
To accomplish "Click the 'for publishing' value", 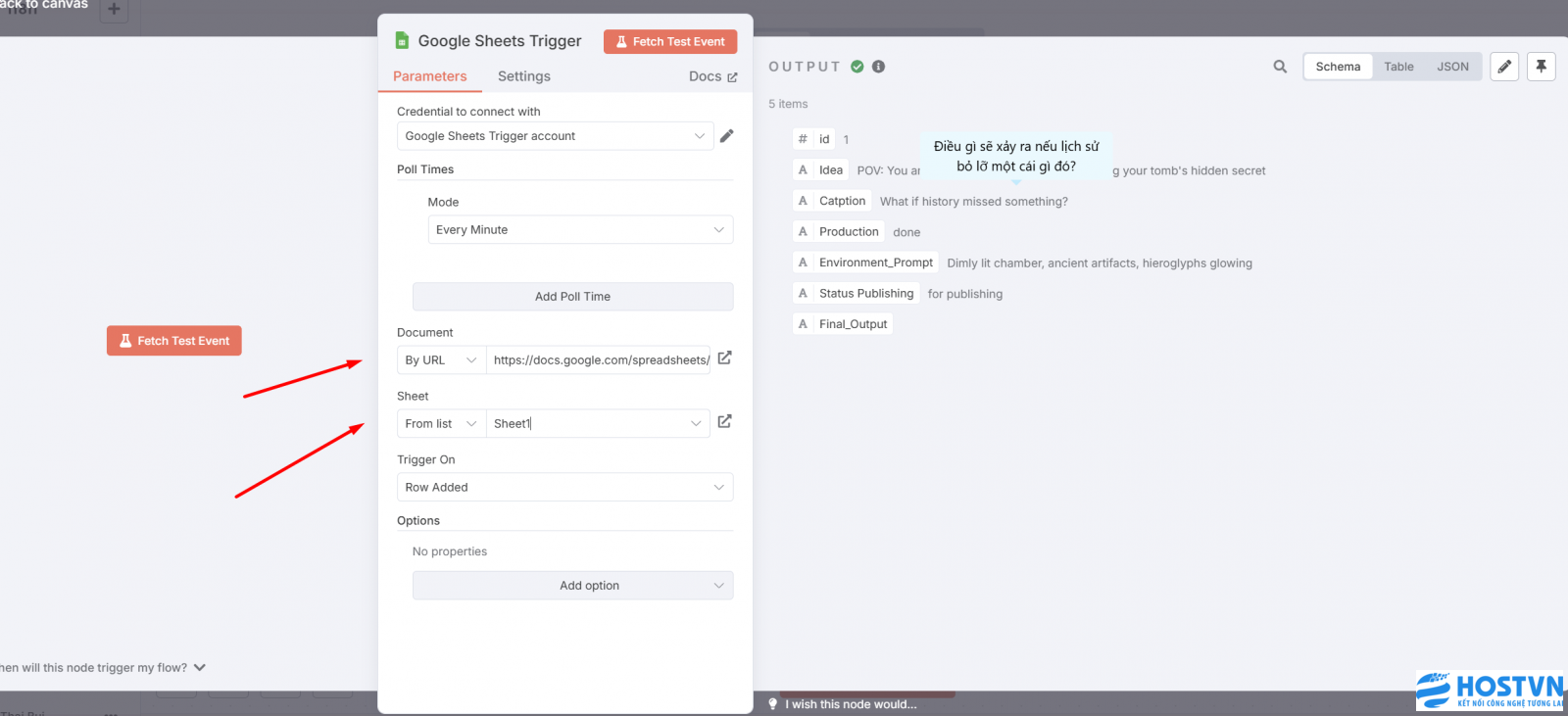I will click(x=965, y=294).
